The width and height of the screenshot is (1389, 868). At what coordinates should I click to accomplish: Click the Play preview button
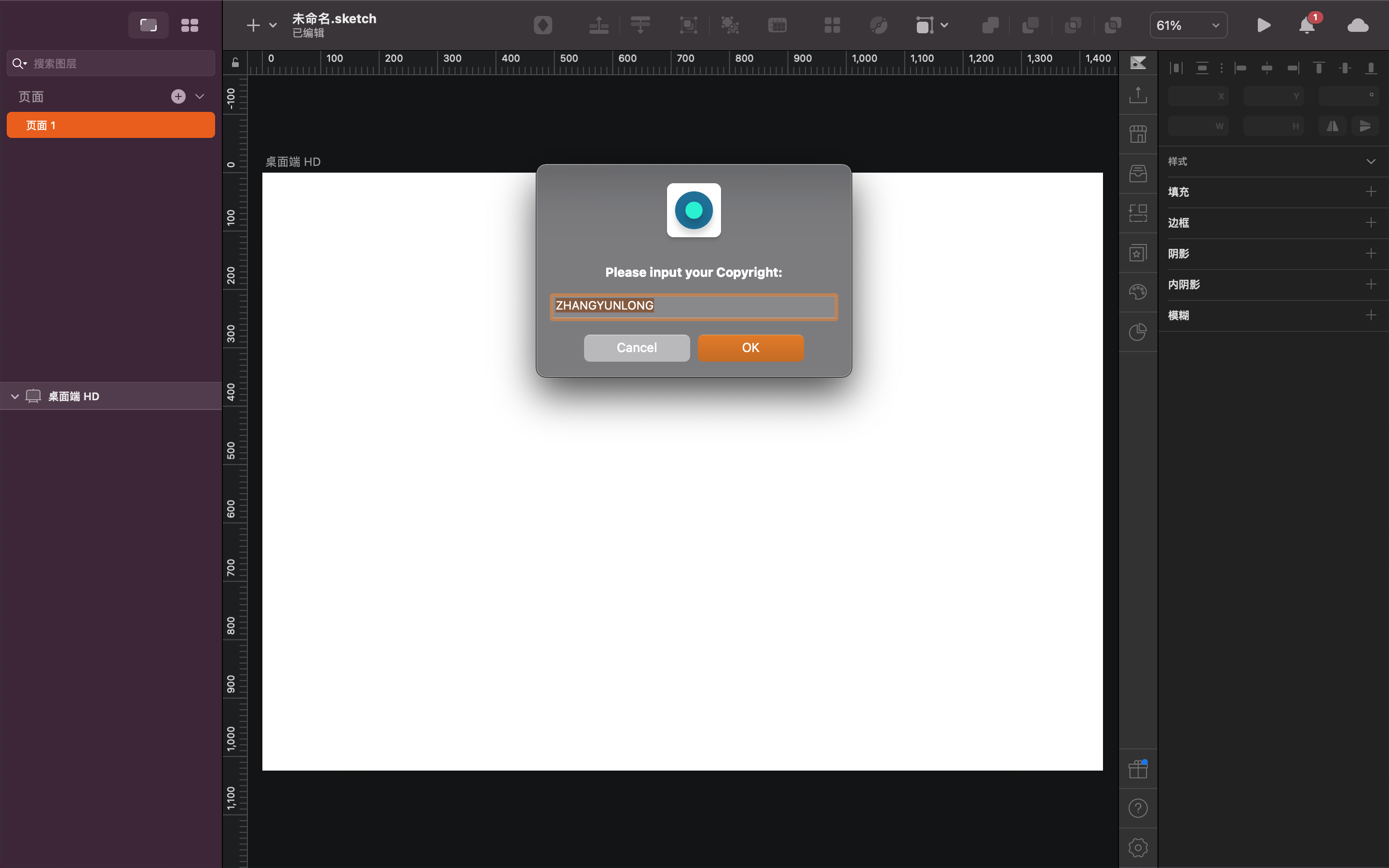point(1263,25)
